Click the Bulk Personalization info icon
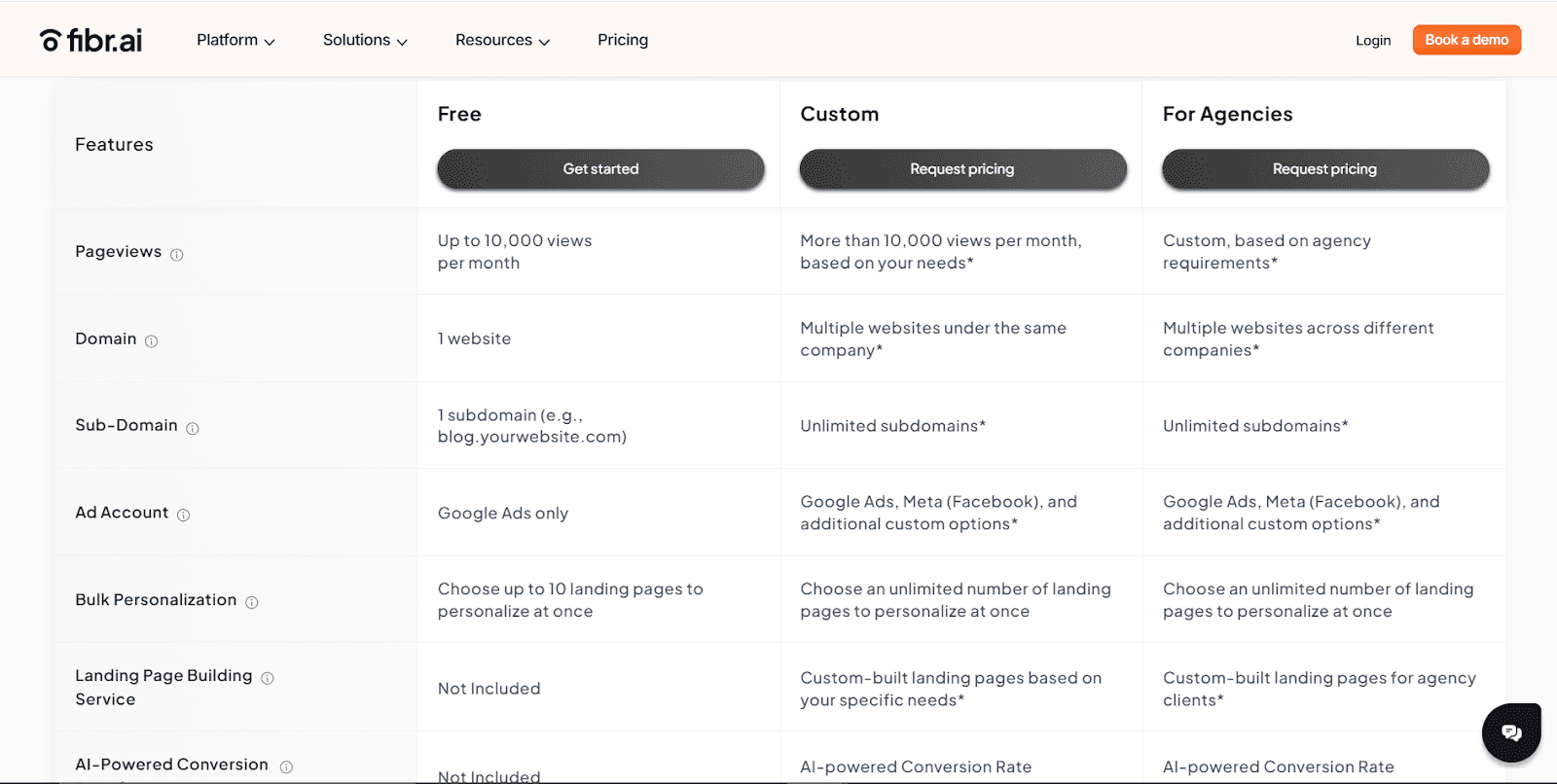 pyautogui.click(x=252, y=602)
